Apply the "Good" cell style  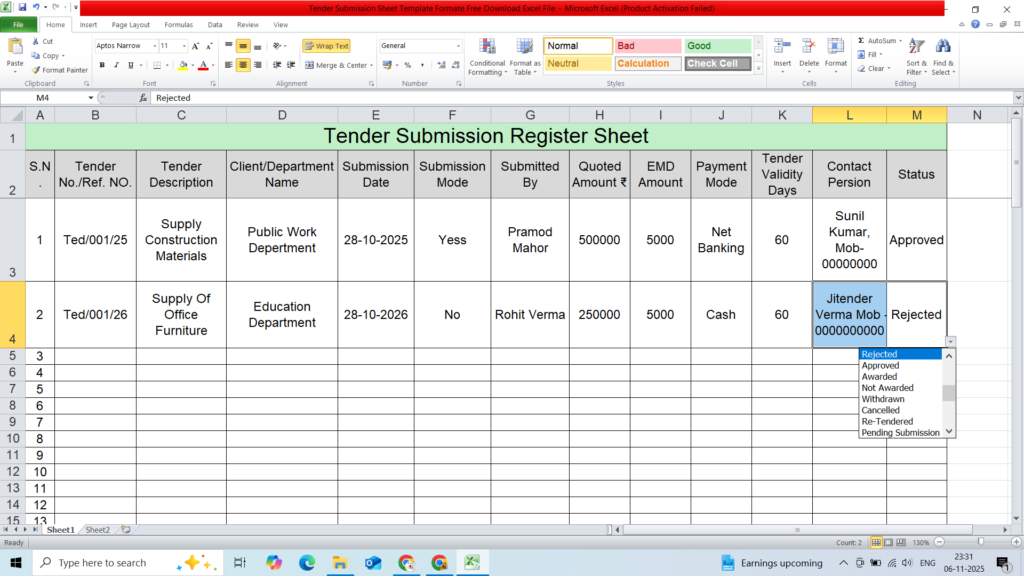[717, 46]
